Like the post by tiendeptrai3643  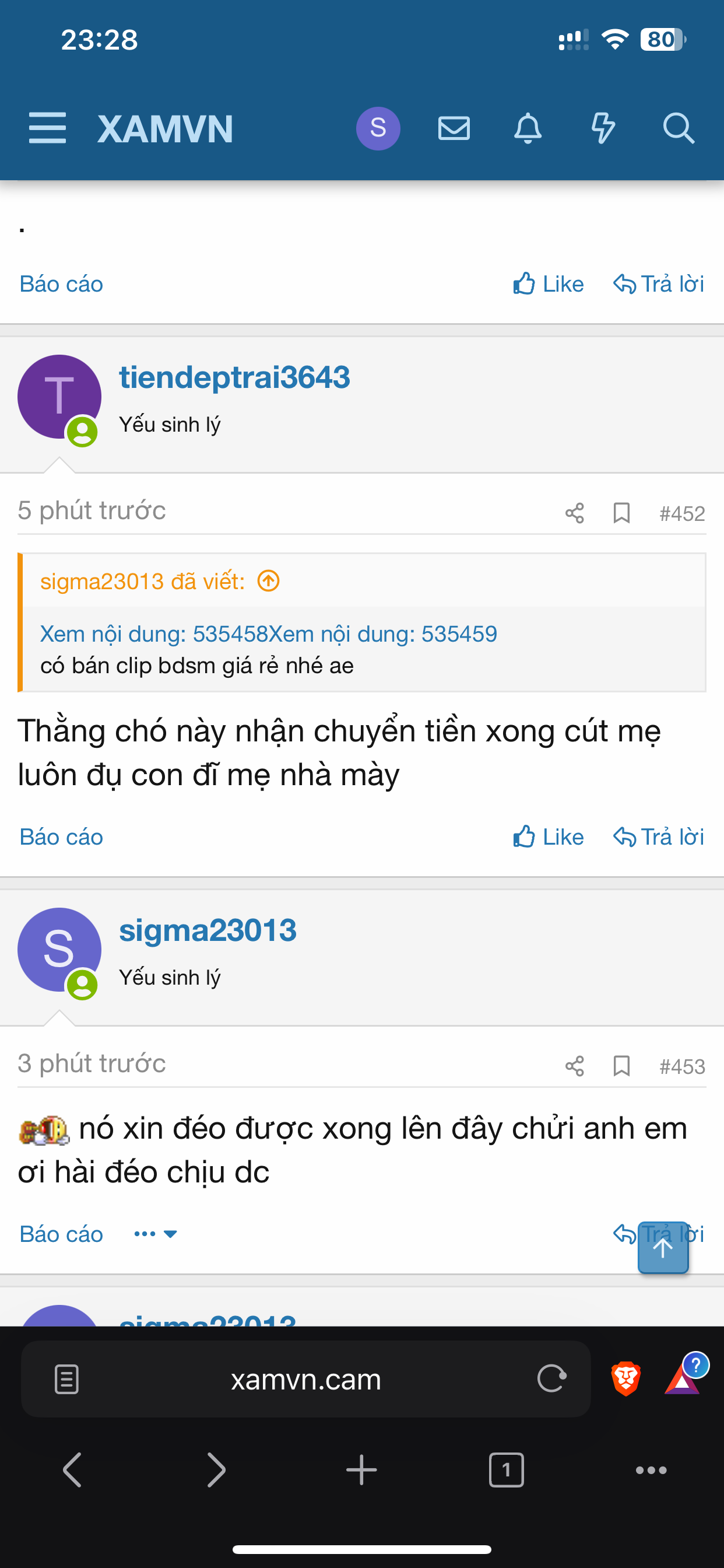tap(548, 837)
